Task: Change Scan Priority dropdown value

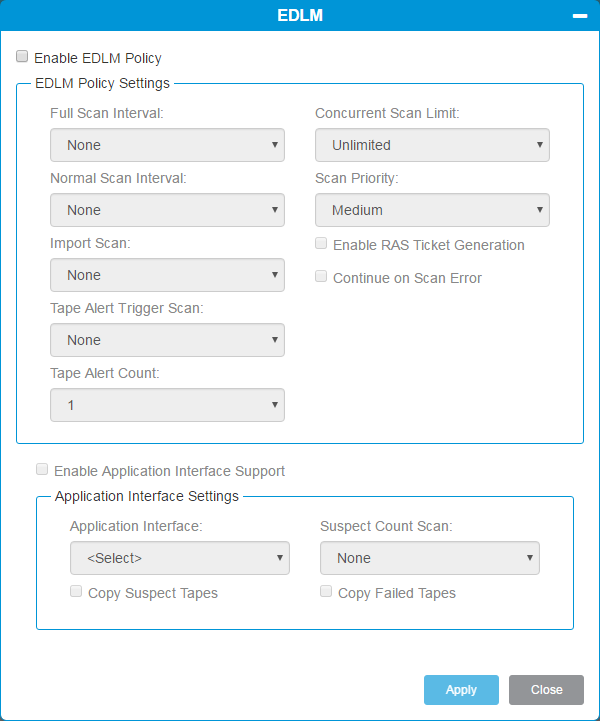Action: [x=432, y=210]
